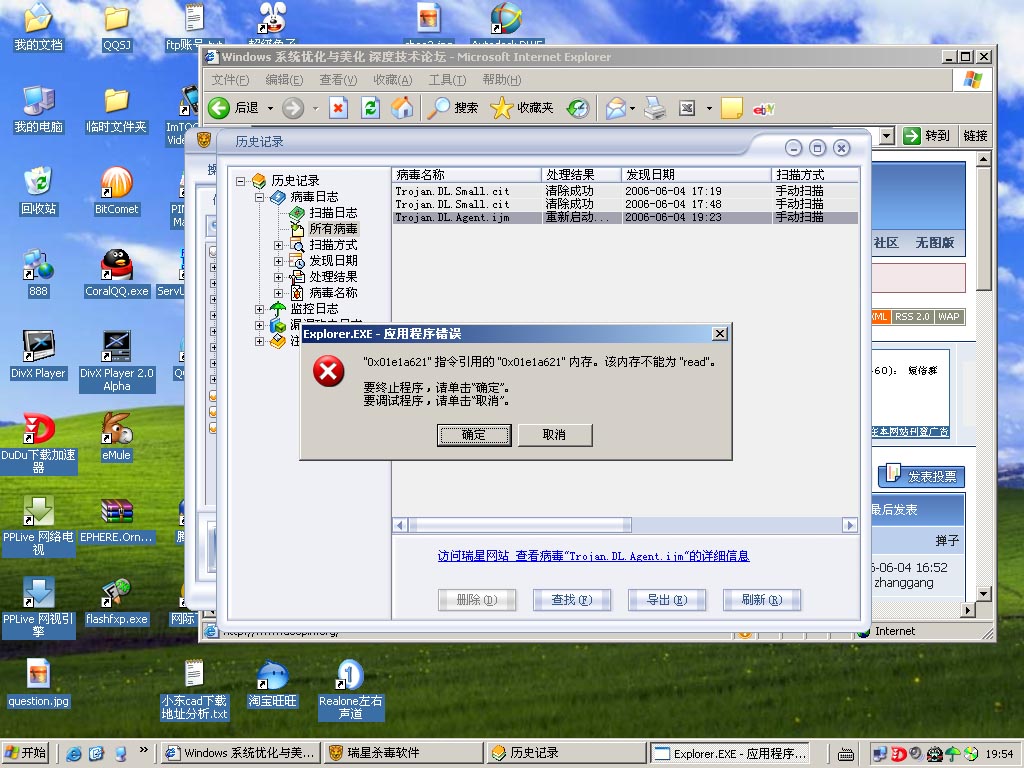Click the IE Stop icon
Screen dimensions: 1024x768
[x=338, y=108]
